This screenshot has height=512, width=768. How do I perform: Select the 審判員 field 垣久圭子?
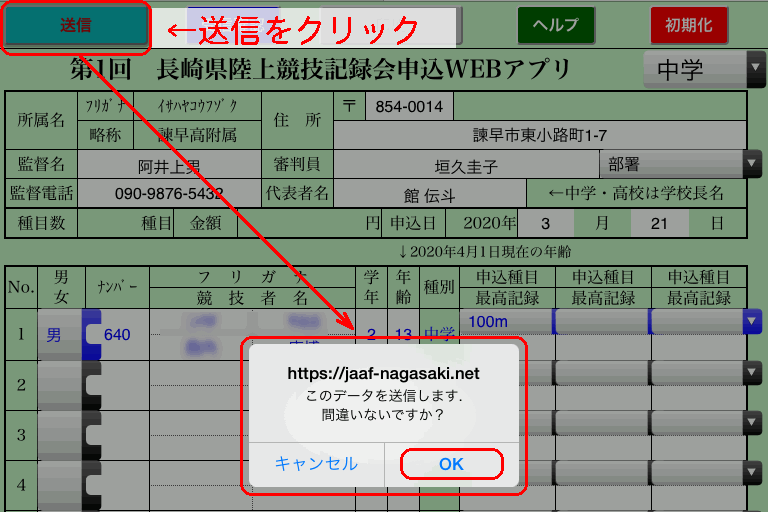pyautogui.click(x=465, y=164)
